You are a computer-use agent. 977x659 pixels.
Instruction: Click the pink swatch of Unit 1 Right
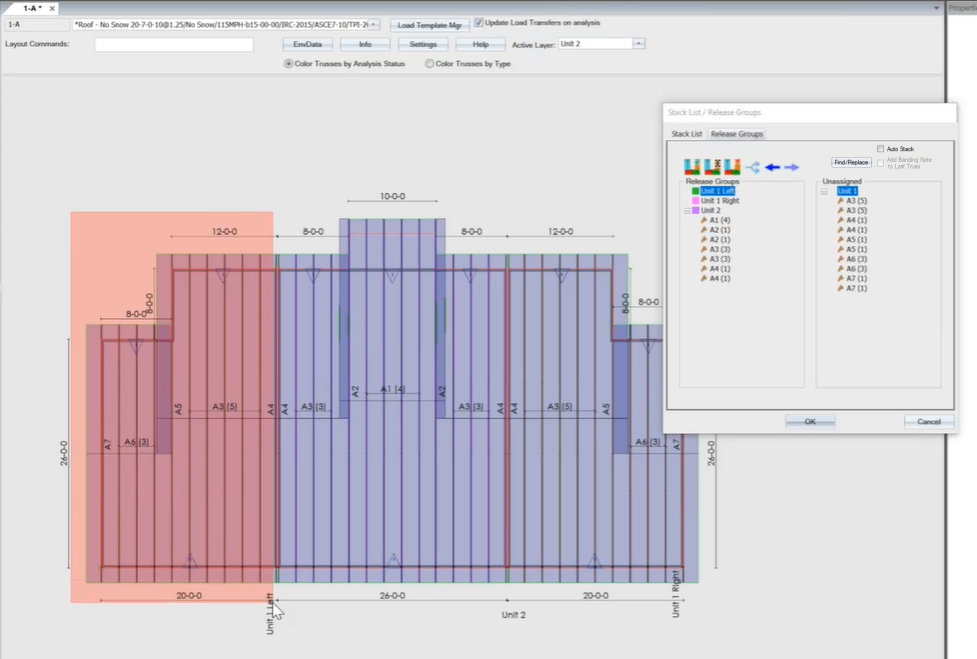[x=695, y=201]
